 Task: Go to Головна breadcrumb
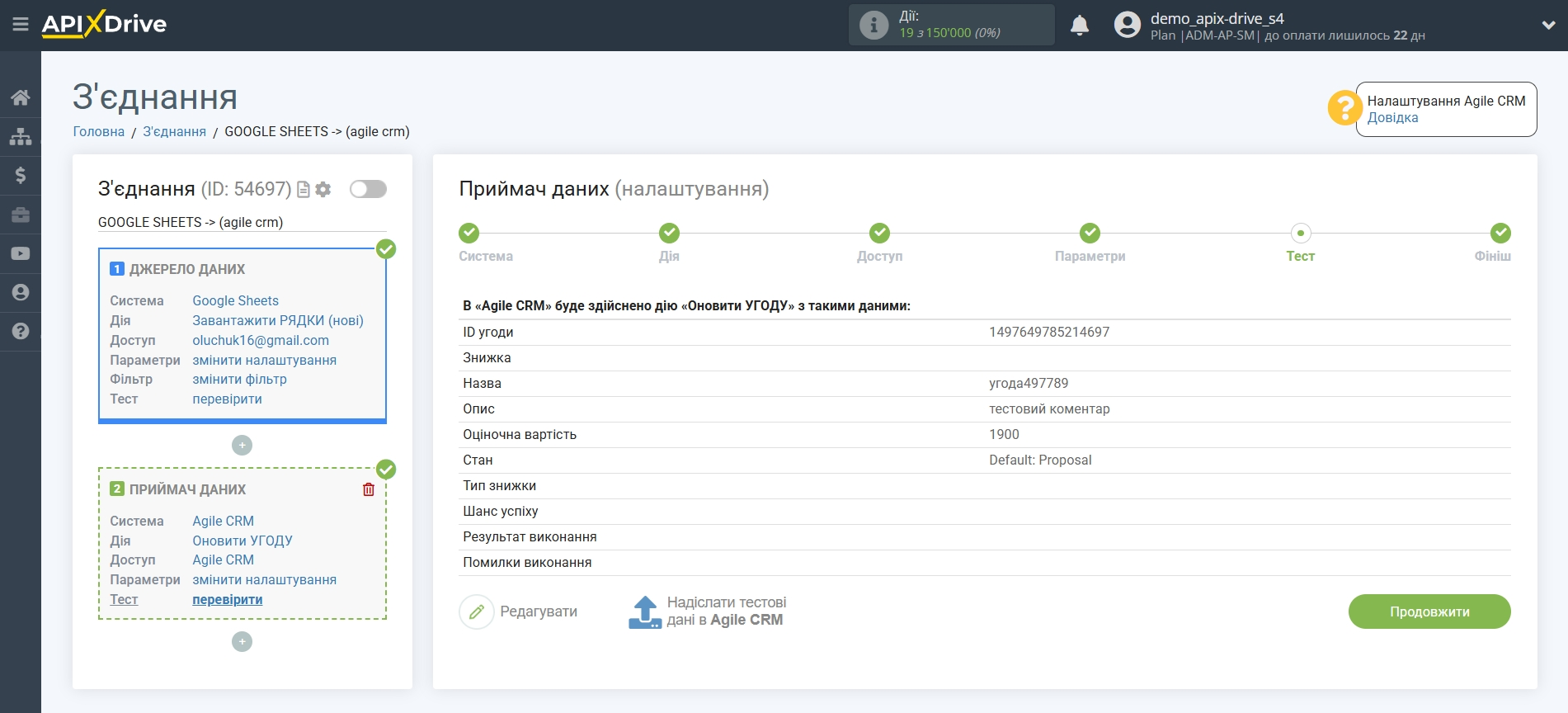[99, 131]
